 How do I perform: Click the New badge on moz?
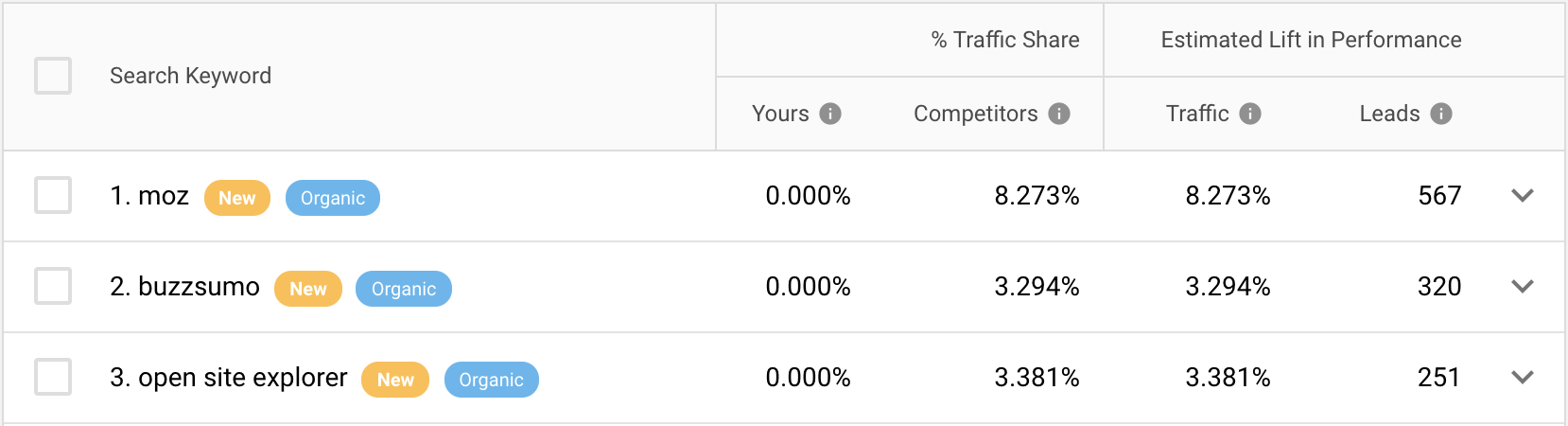(237, 198)
